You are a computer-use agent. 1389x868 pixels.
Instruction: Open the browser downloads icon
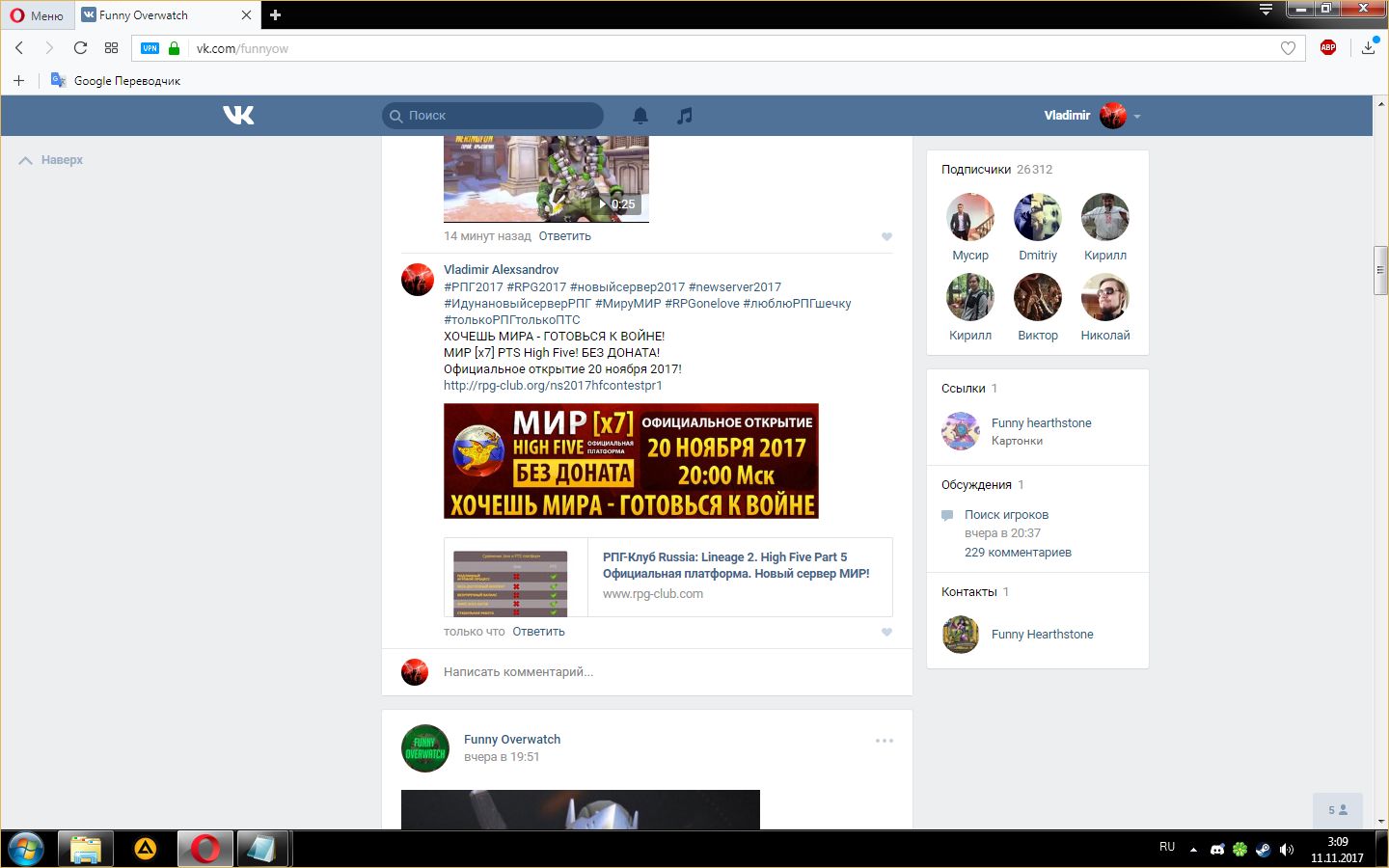pyautogui.click(x=1368, y=47)
